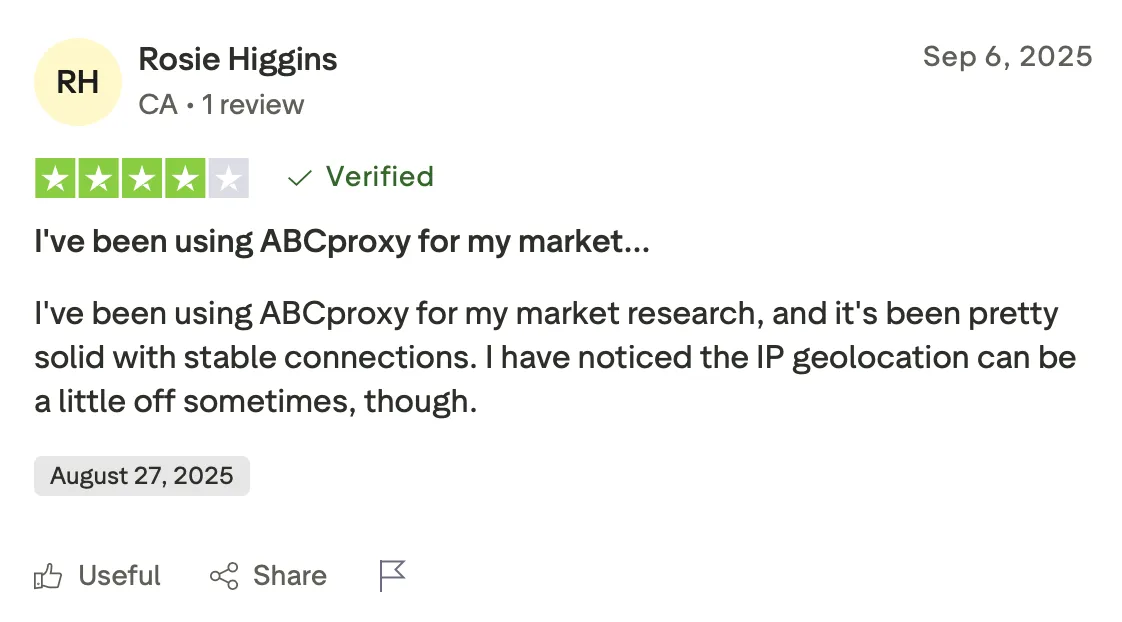Open Rosie Higgins' reviewer profile
The image size is (1122, 622).
pos(237,59)
